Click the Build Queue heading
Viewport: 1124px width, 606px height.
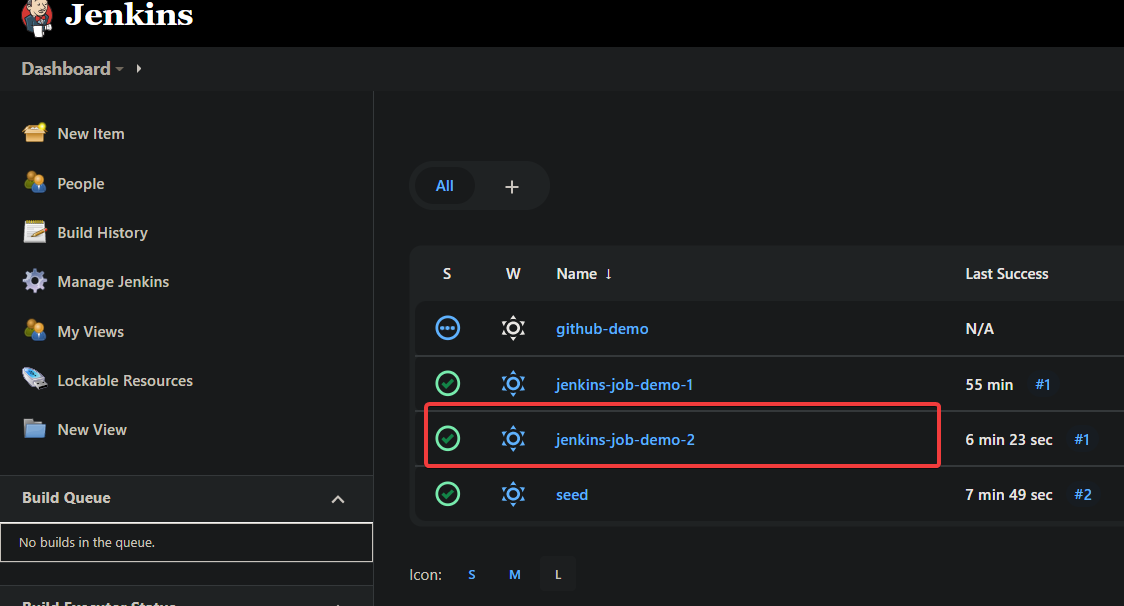pos(66,498)
